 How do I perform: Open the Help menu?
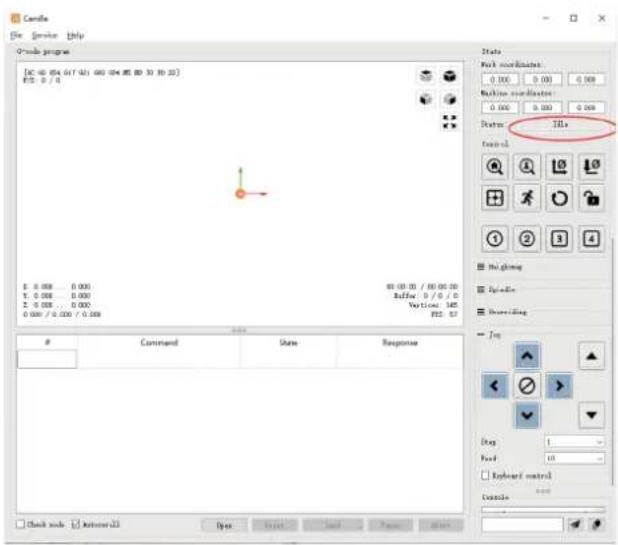click(x=75, y=35)
